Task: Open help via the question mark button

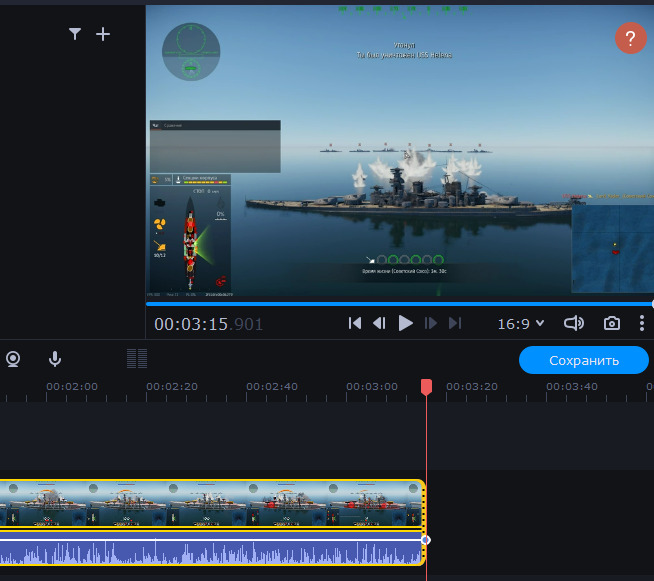Action: (629, 40)
